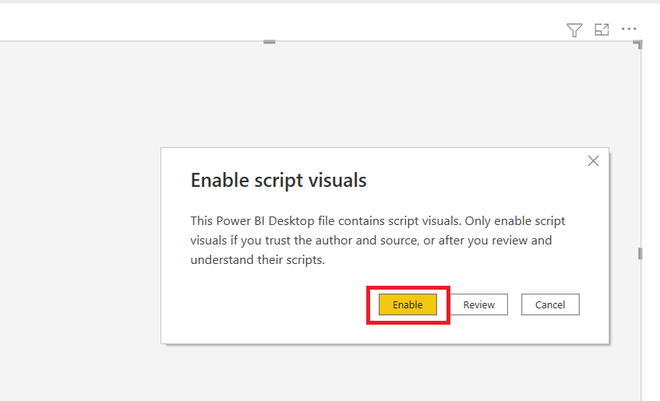Click the white page area below the dialog
The width and height of the screenshot is (660, 401).
coord(385,374)
